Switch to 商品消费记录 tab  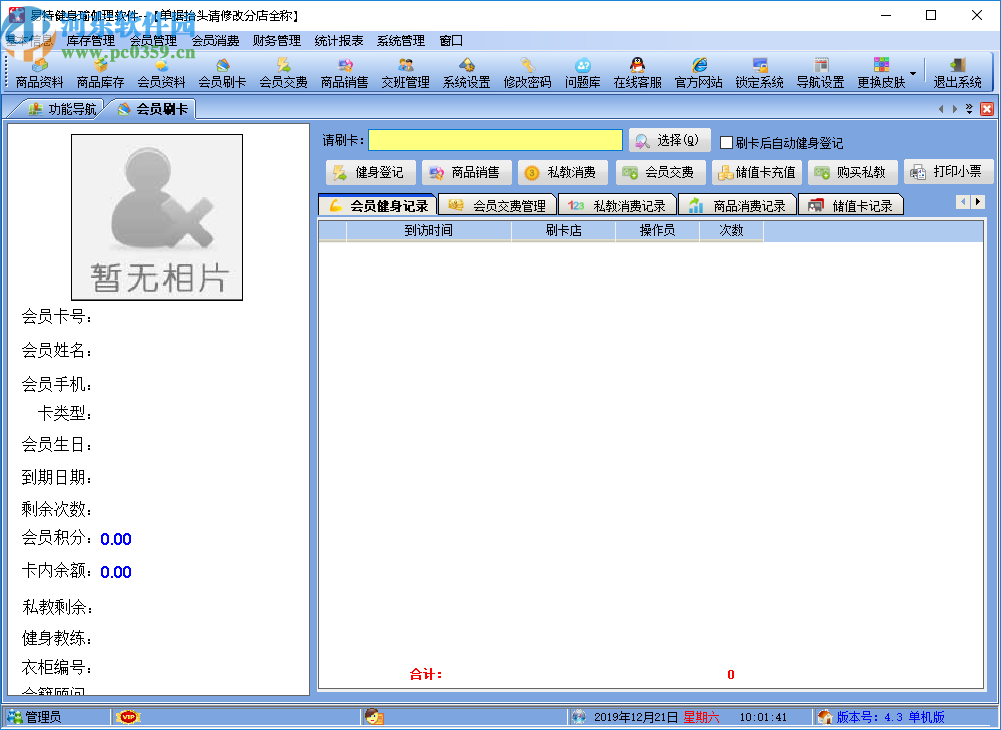(x=737, y=206)
